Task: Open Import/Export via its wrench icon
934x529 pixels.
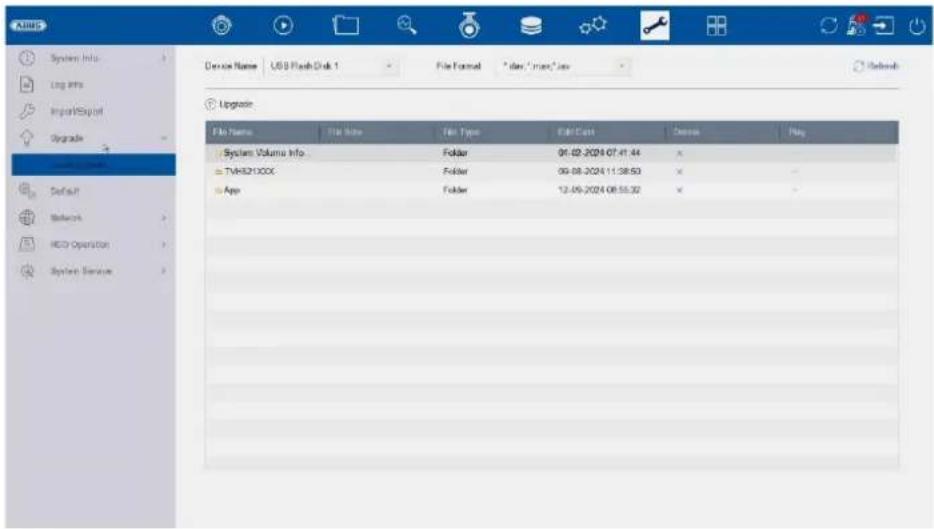Action: (x=27, y=111)
